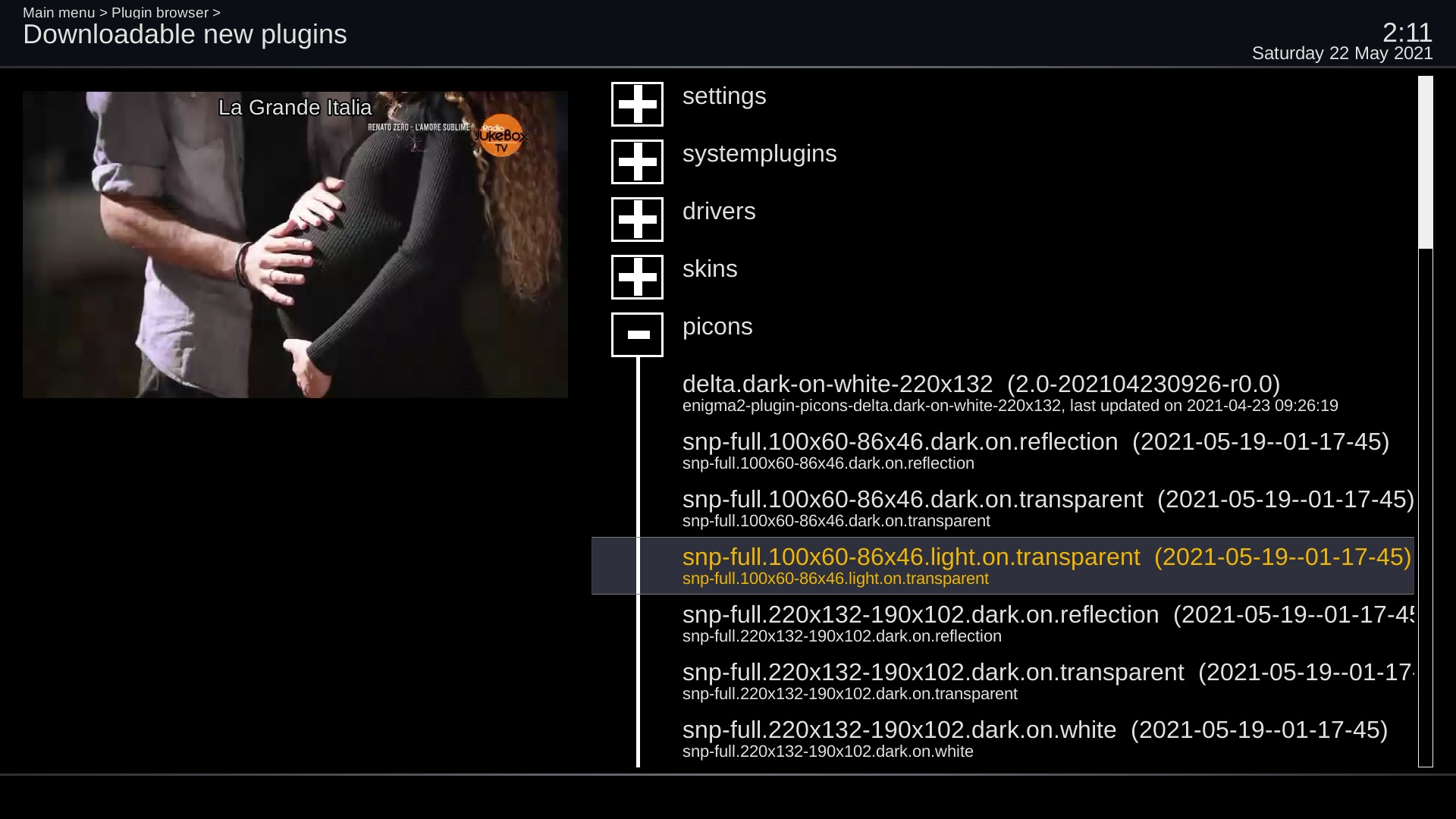
Task: Expand the skins category plus icon
Action: click(637, 277)
